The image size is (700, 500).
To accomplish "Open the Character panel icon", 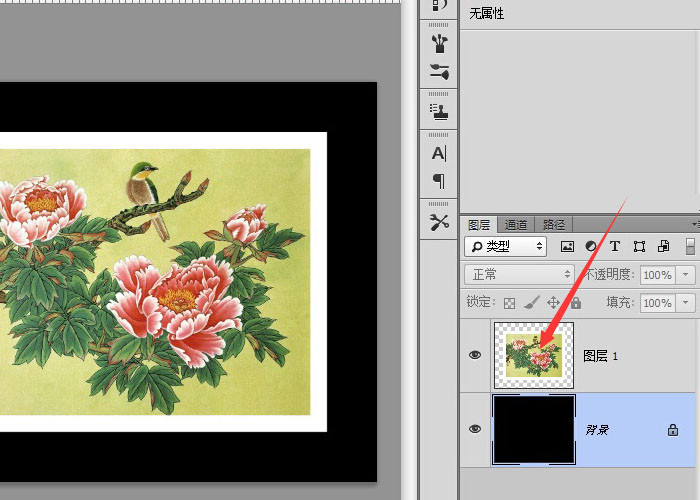I will click(x=439, y=153).
